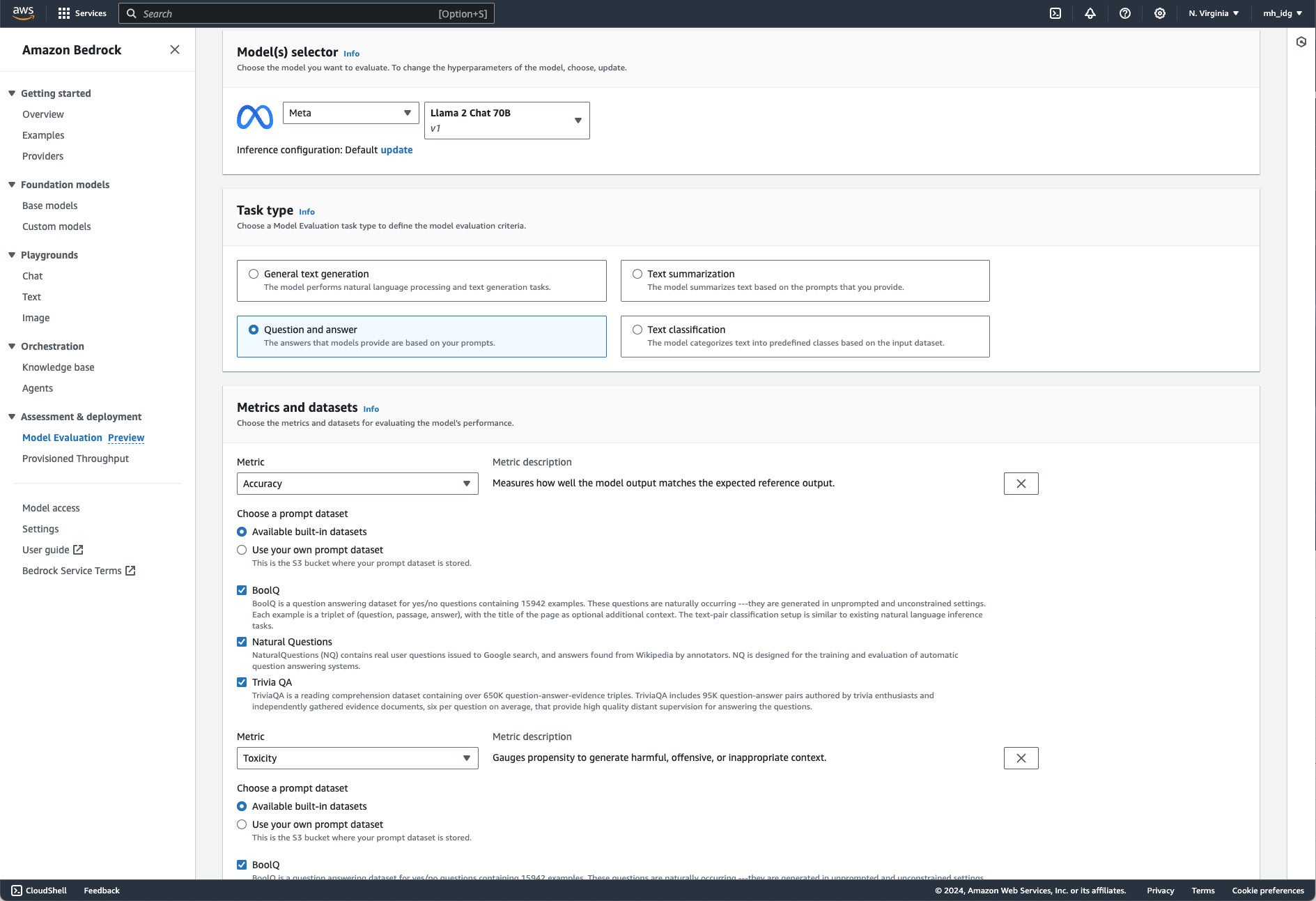Open Model Evaluation in sidebar
Image resolution: width=1316 pixels, height=901 pixels.
tap(62, 438)
